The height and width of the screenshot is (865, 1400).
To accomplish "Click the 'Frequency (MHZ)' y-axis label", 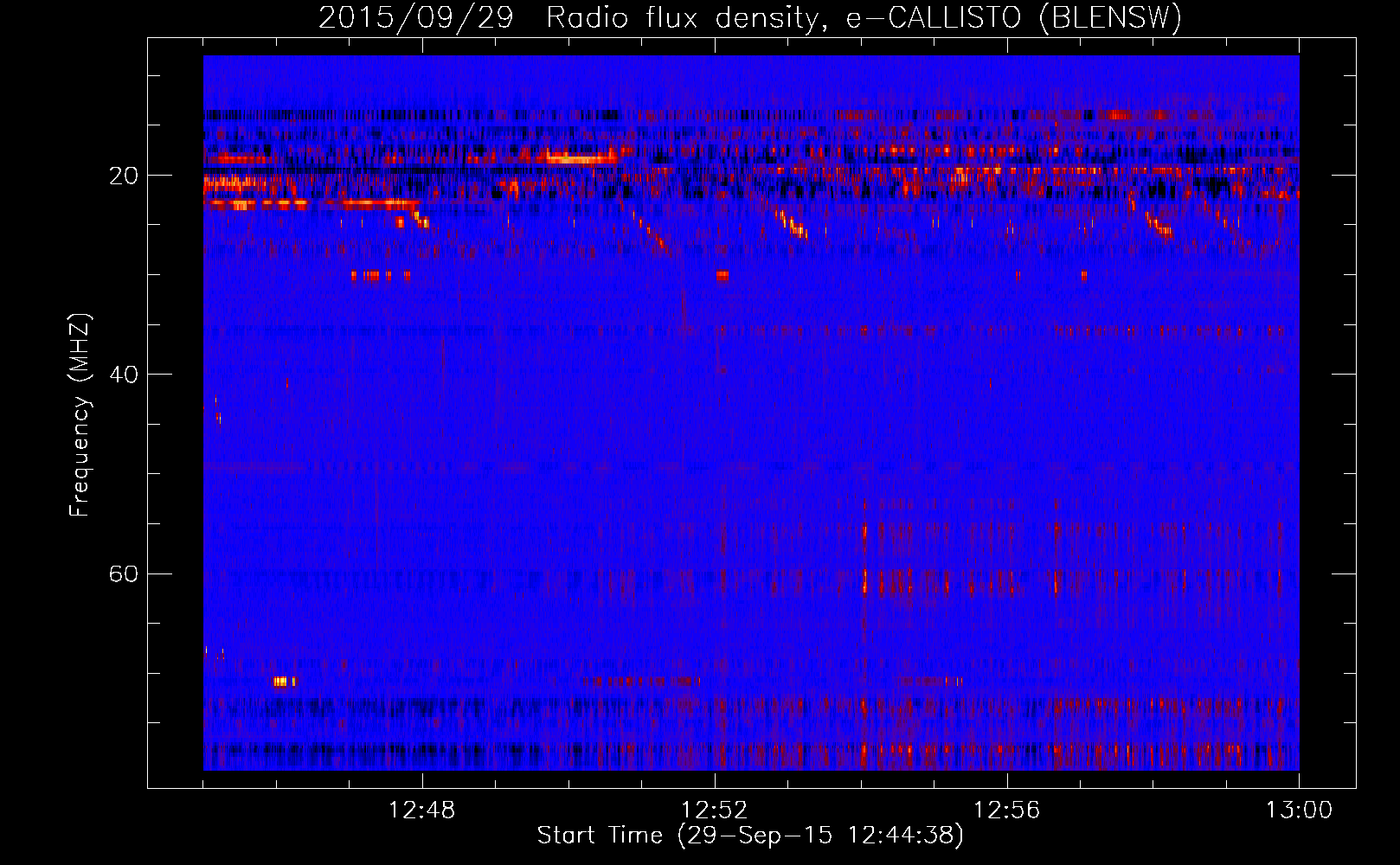I will [x=80, y=415].
